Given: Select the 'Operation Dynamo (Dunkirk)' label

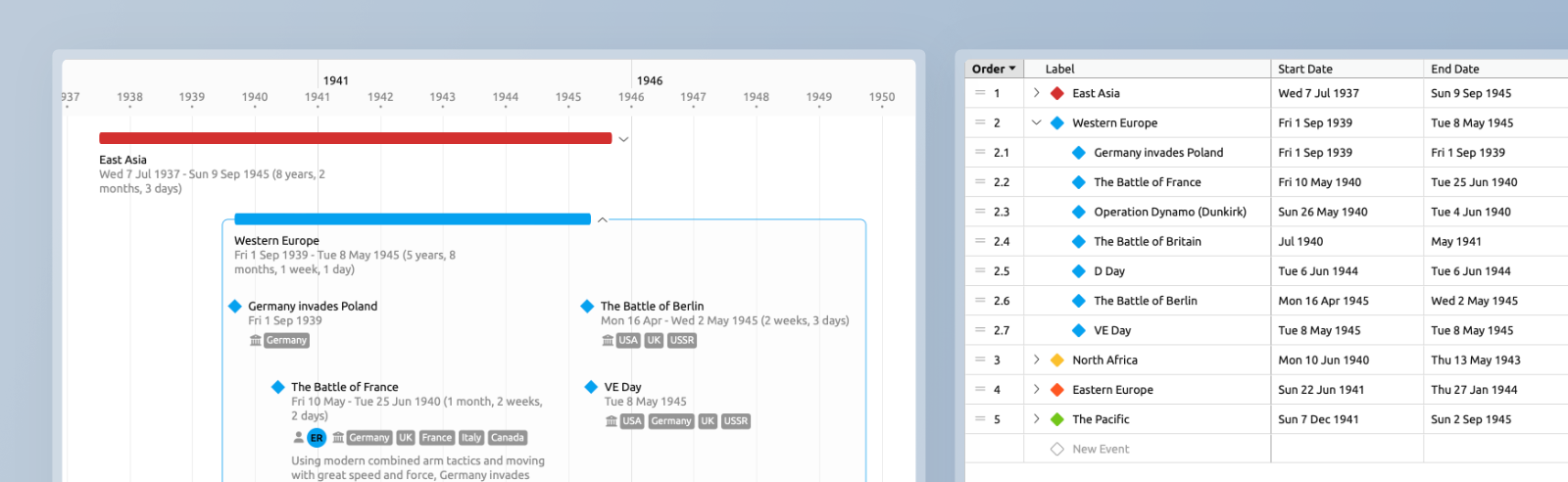Looking at the screenshot, I should [x=1170, y=212].
